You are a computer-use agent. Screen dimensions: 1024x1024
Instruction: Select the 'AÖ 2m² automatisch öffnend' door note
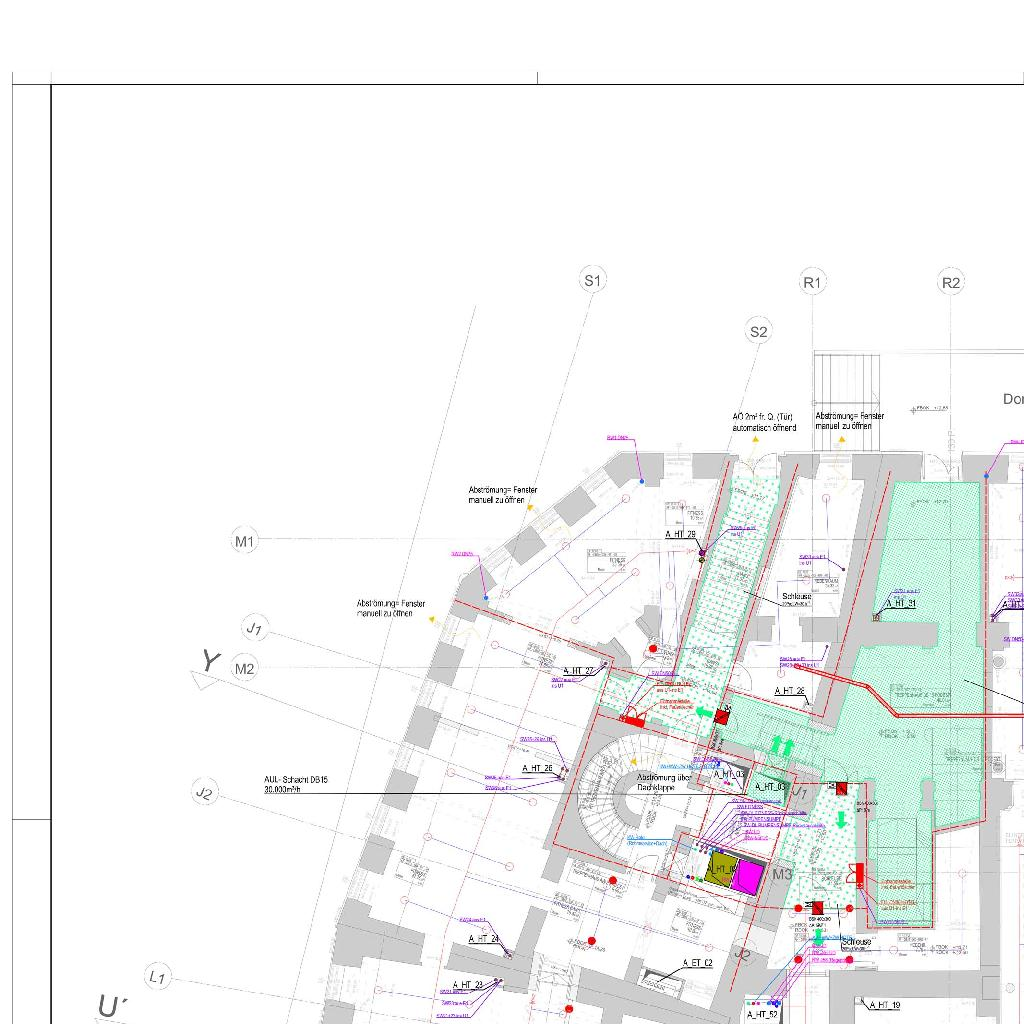[764, 422]
